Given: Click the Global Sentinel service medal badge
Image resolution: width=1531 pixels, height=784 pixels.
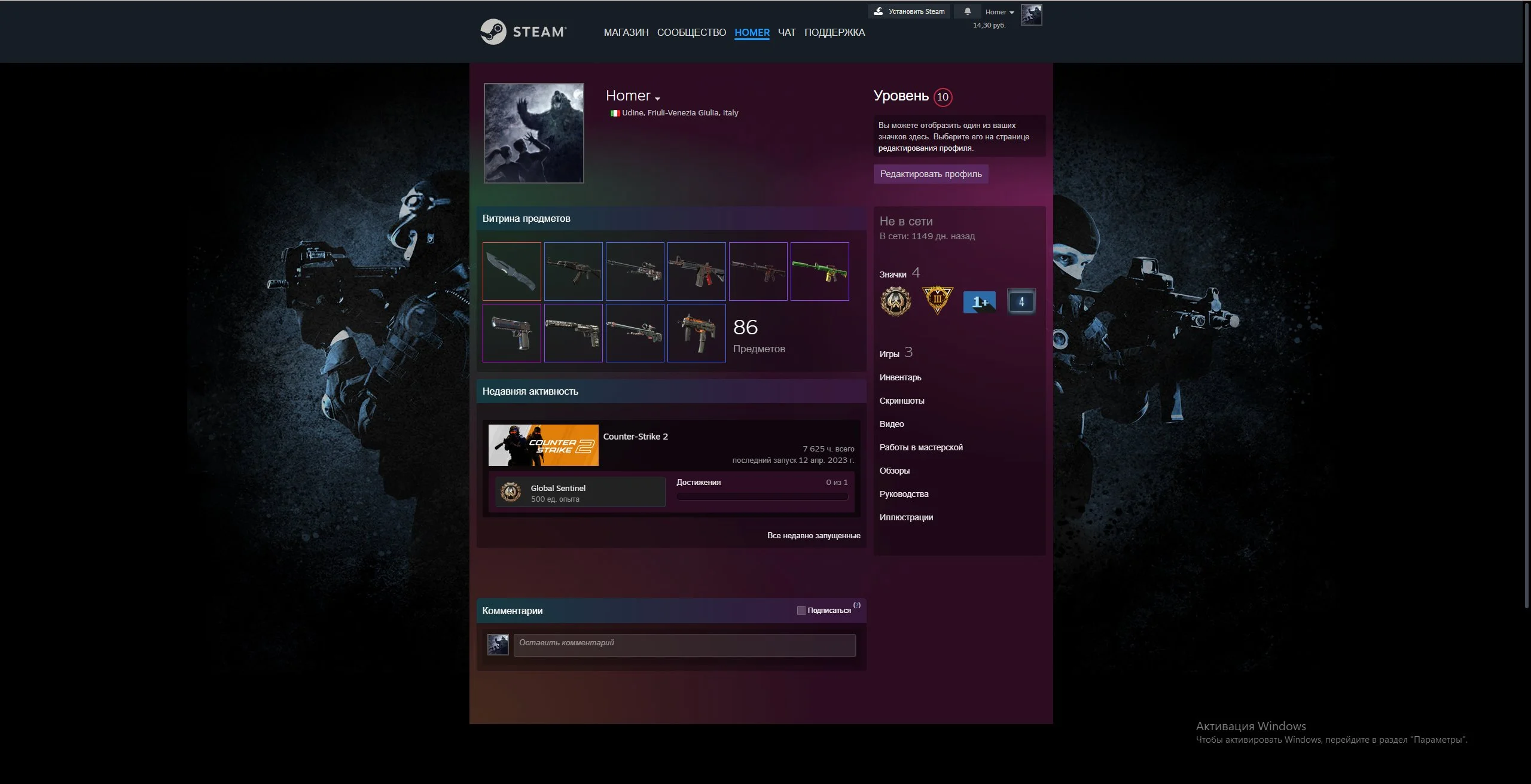Looking at the screenshot, I should click(895, 301).
